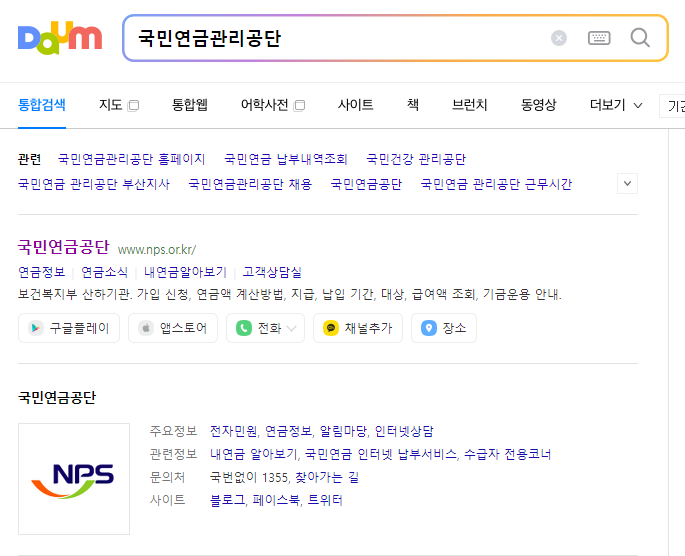The width and height of the screenshot is (685, 556).
Task: Open related search 국민연금 관리공단 근무시간
Action: 496,184
